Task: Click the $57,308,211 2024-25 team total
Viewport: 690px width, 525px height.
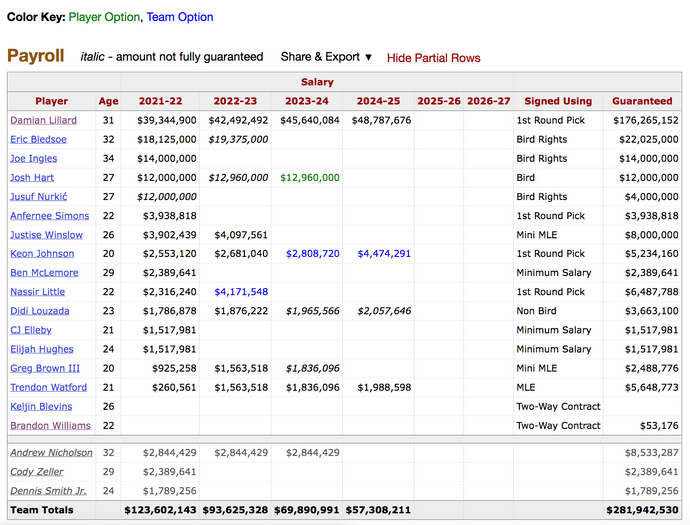Action: coord(378,510)
